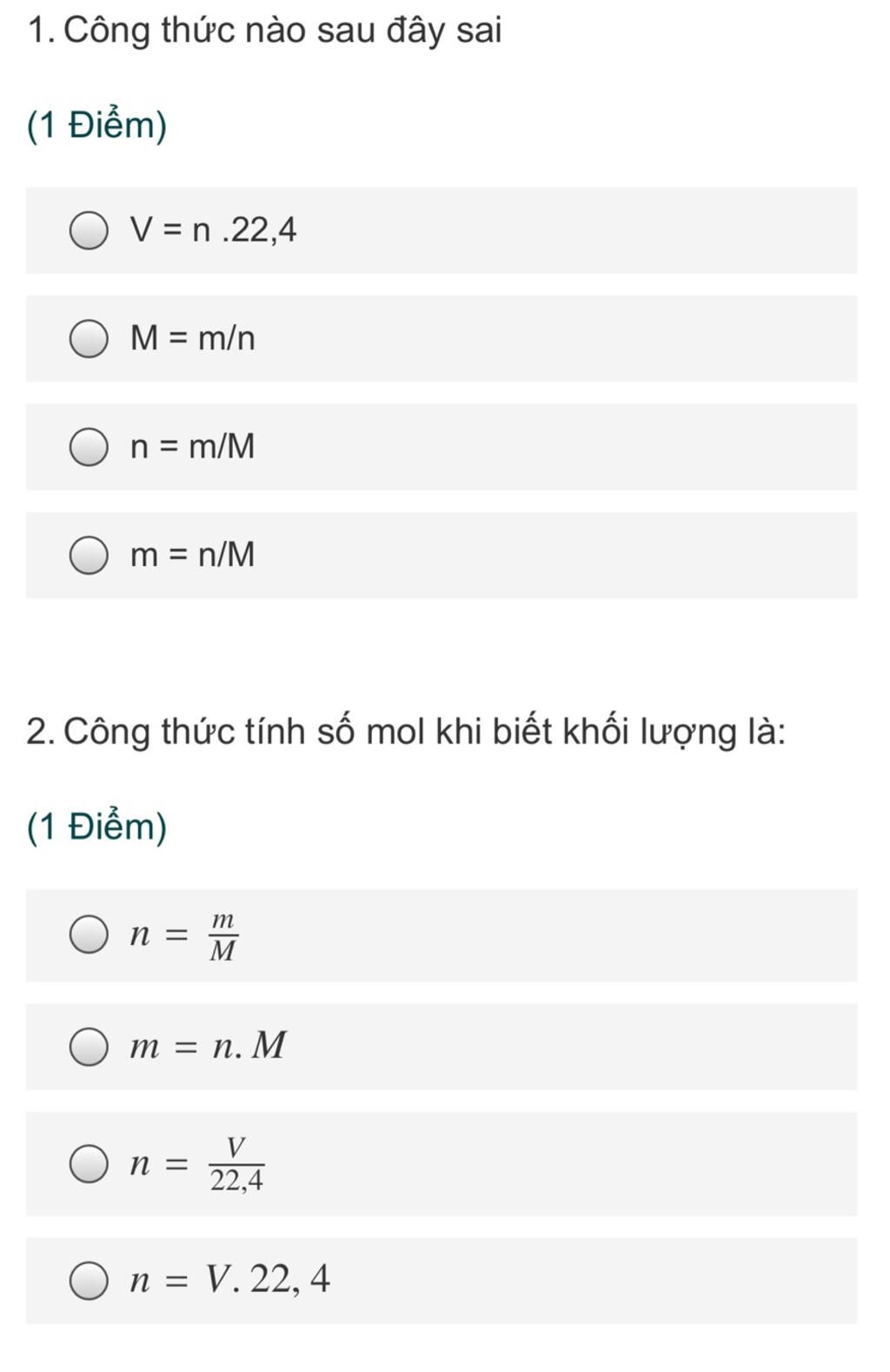Image resolution: width=890 pixels, height=1372 pixels.
Task: Click the question 2 heading about 'số mol'
Action: (x=406, y=732)
